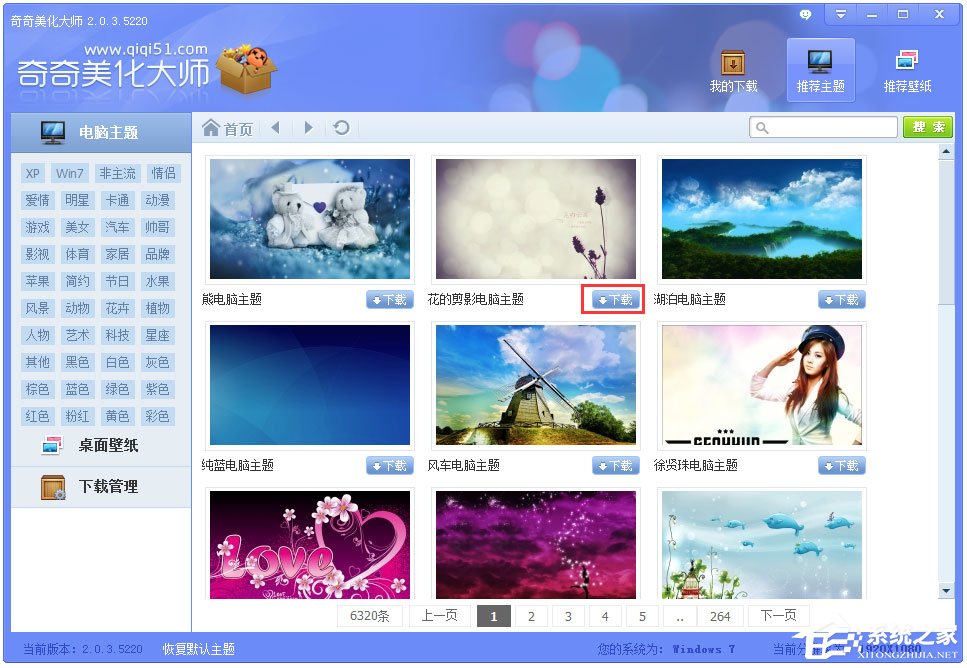Image resolution: width=967 pixels, height=668 pixels.
Task: Download the 花的剪影电脑主题 theme
Action: point(615,300)
